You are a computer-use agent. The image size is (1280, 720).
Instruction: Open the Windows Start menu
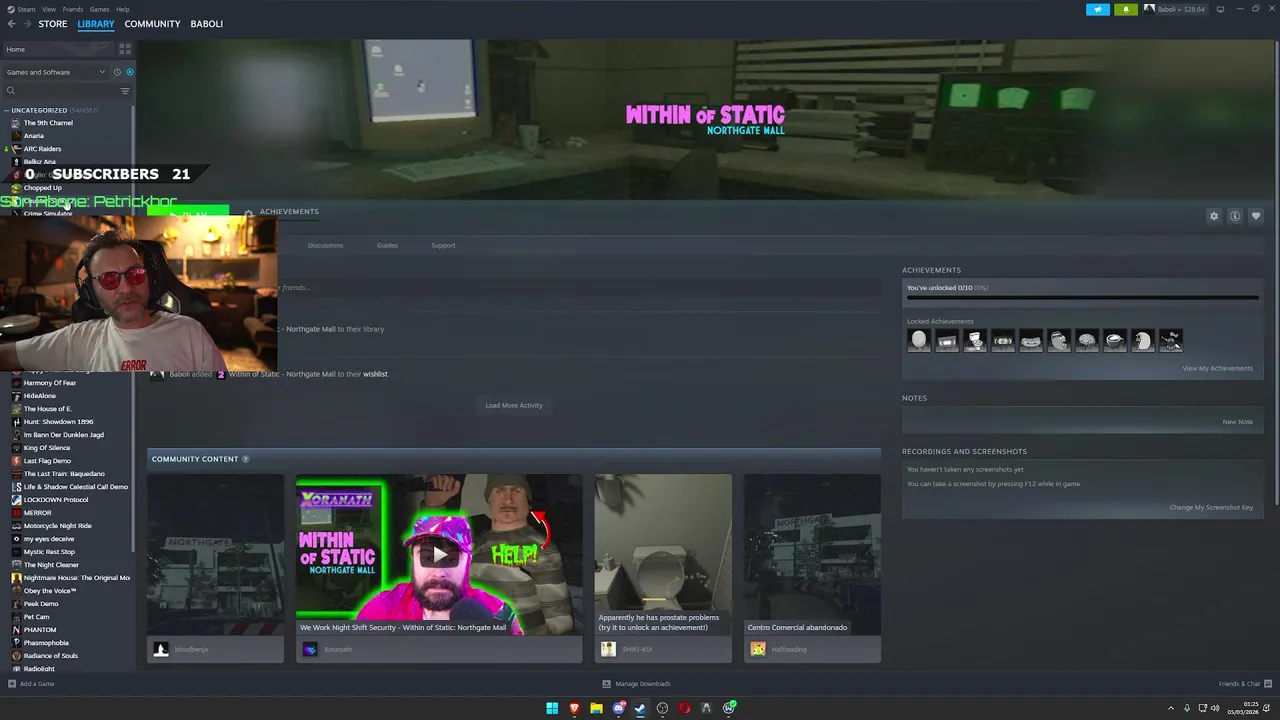(552, 708)
